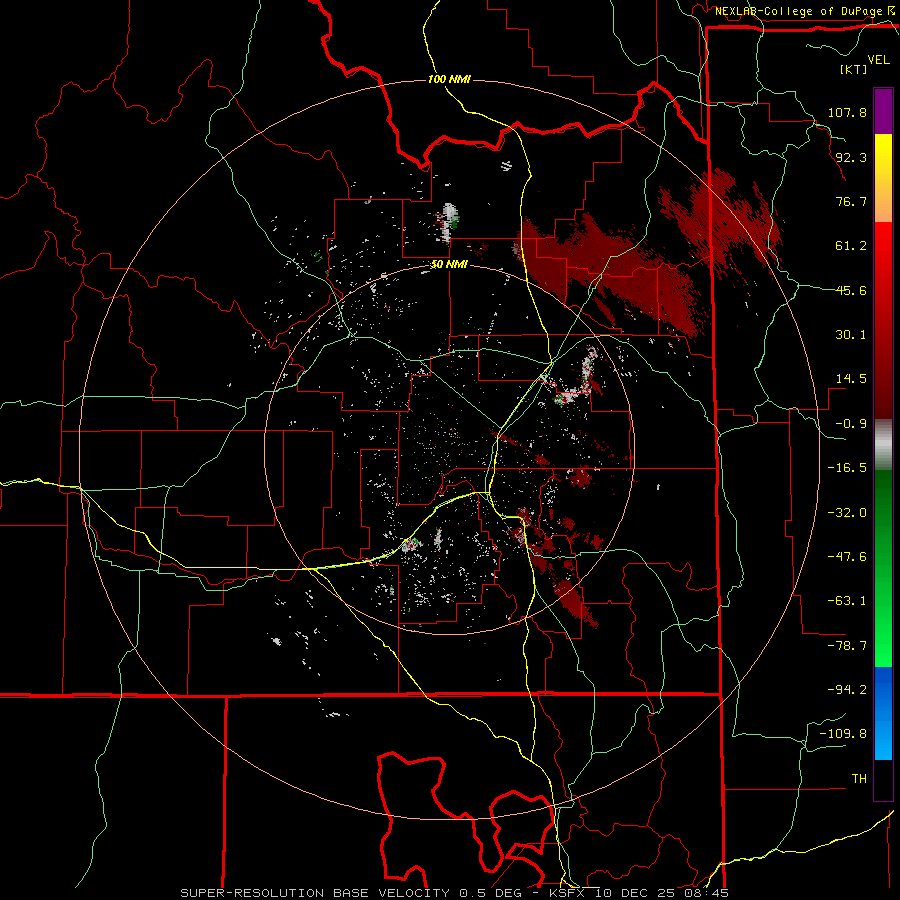Click the 76.7 velocity scale value
Image resolution: width=900 pixels, height=900 pixels.
pos(851,201)
